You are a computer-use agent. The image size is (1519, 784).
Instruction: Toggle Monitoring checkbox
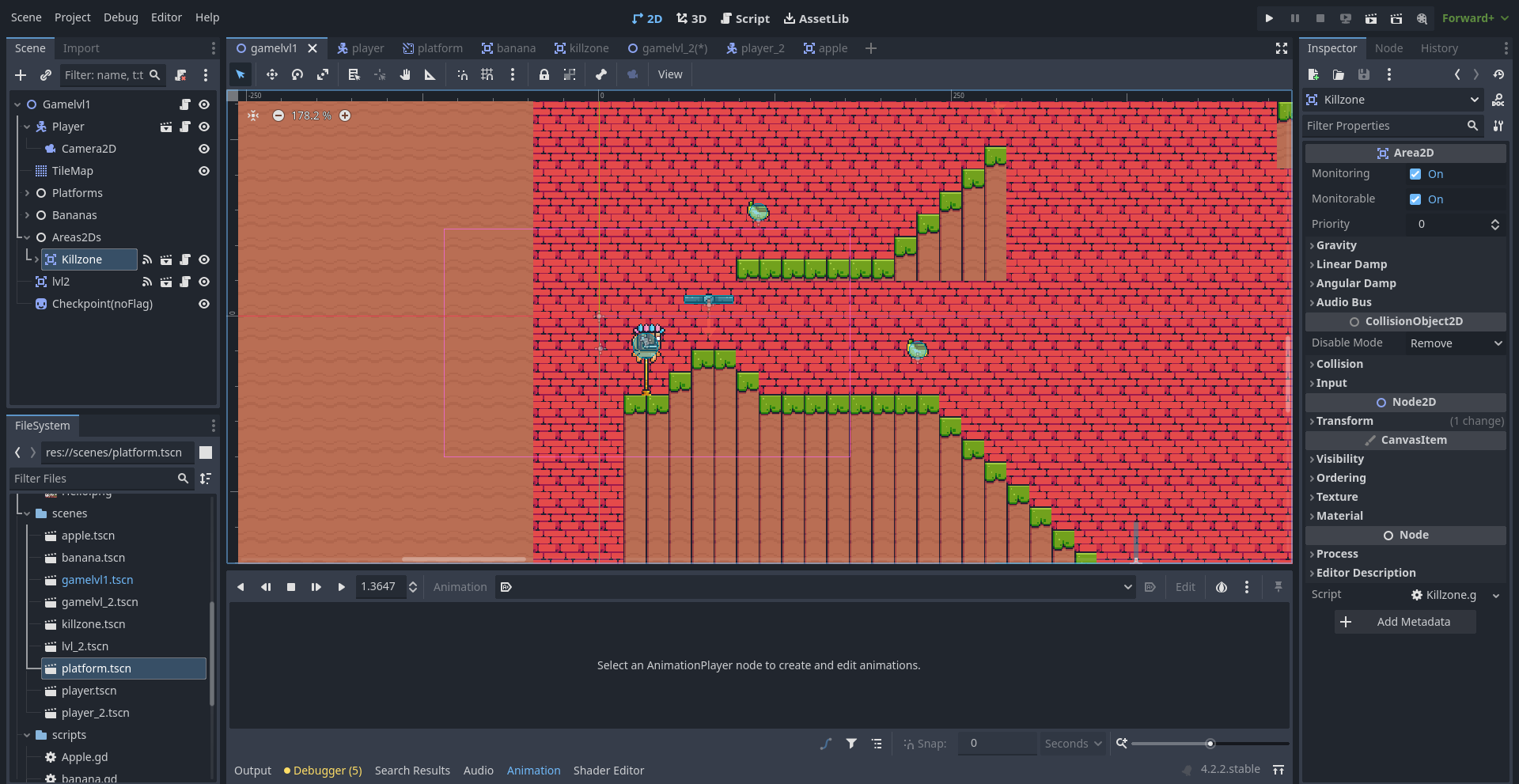point(1415,174)
